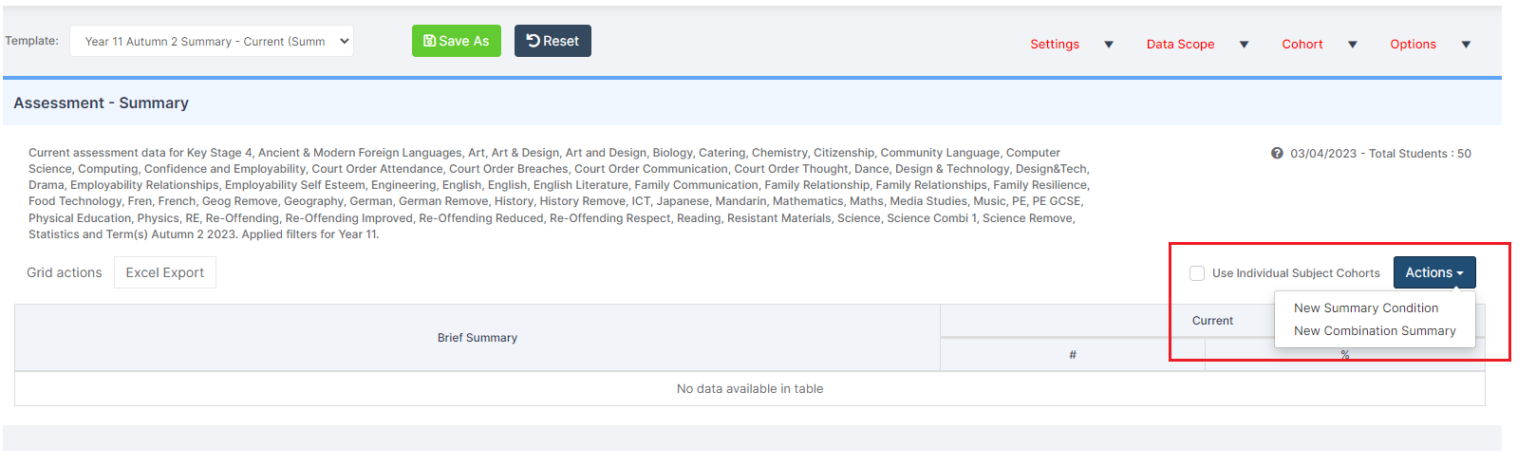Expand the Options arrow
The image size is (1536, 466).
coord(1466,44)
